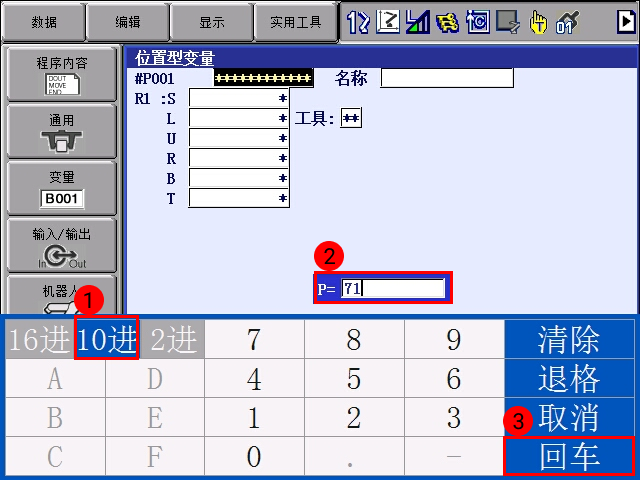Open the 机器人 robot menu
The width and height of the screenshot is (640, 480).
pos(62,296)
